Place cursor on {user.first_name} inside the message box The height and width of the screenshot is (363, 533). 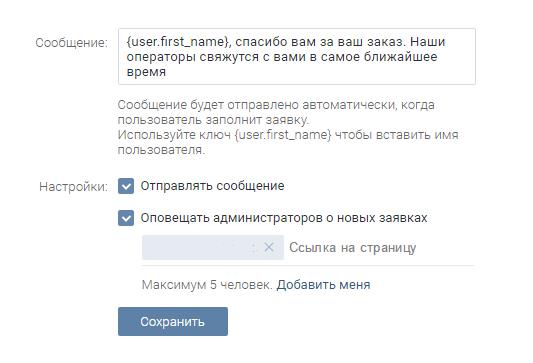(x=178, y=42)
